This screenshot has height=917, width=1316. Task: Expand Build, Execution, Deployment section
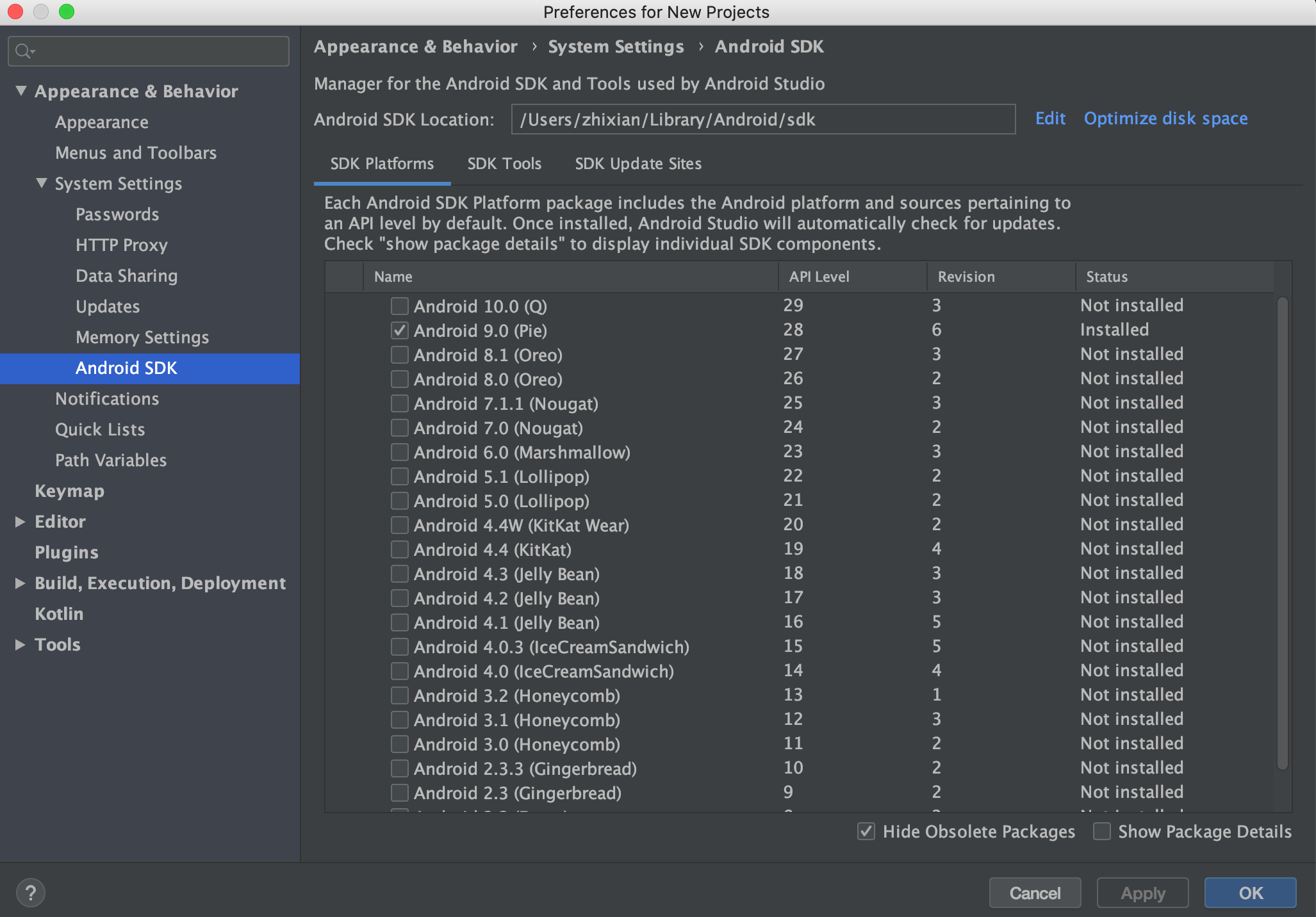[x=20, y=583]
